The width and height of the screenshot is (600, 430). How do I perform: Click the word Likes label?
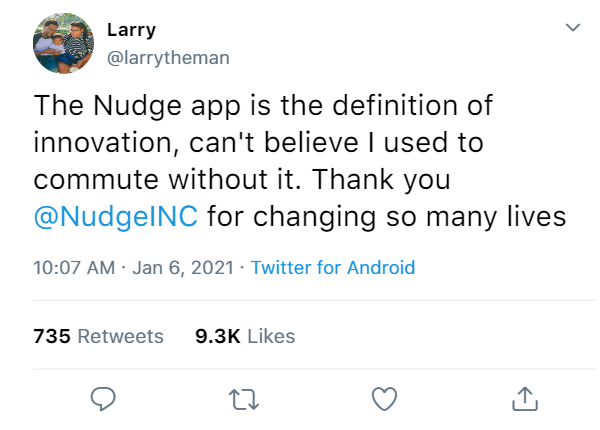(x=271, y=336)
